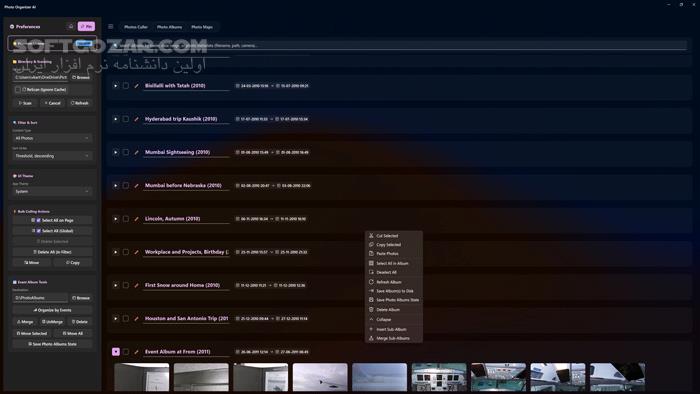Switch to the Photo Albums tab
Viewport: 700px width, 394px height.
pos(169,27)
